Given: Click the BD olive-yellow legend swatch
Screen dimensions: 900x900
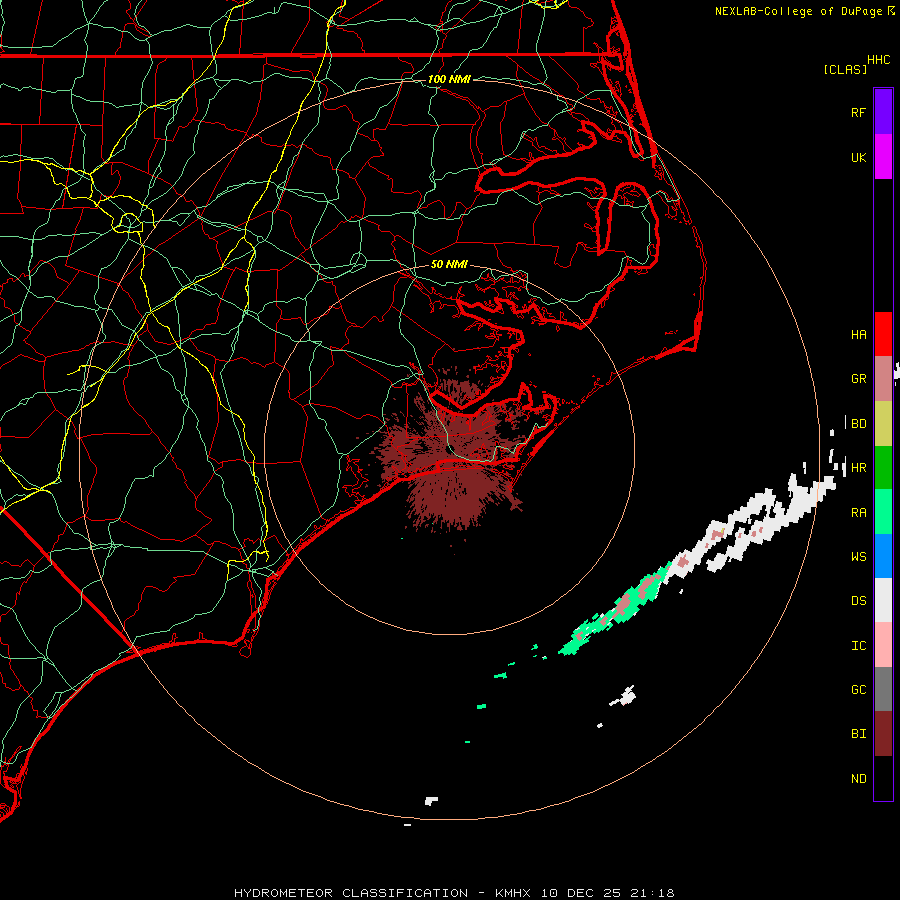Looking at the screenshot, I should coord(883,424).
